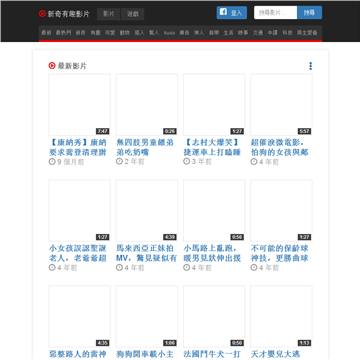Select the 新奇 category
Screen dimensions: 360x360
click(x=80, y=33)
